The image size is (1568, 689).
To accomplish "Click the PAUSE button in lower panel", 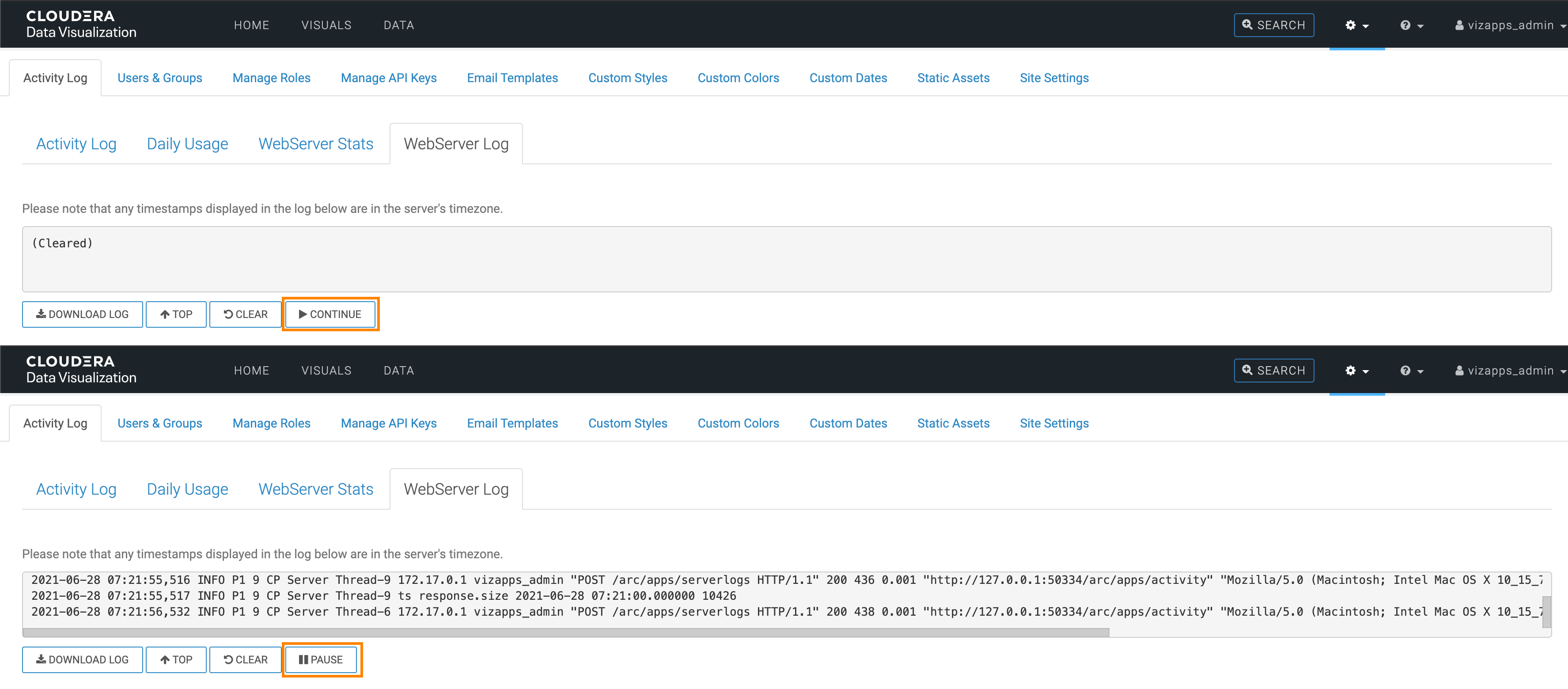I will 321,659.
